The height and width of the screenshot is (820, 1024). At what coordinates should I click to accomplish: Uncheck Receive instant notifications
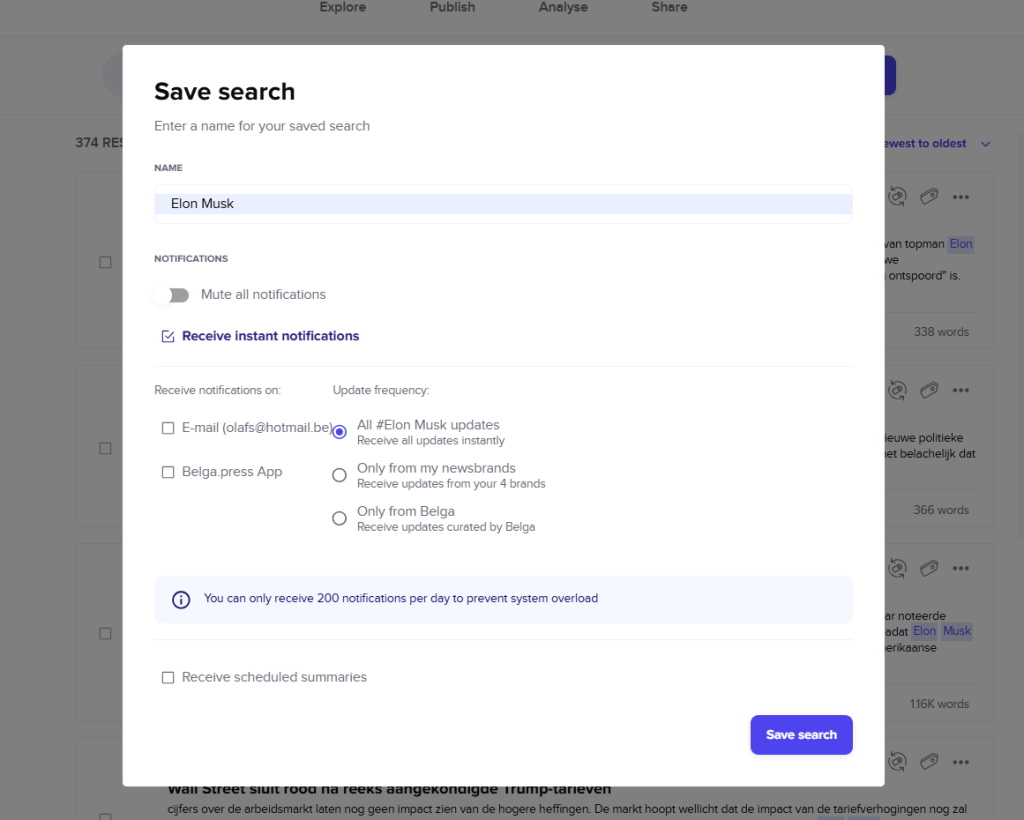(168, 336)
